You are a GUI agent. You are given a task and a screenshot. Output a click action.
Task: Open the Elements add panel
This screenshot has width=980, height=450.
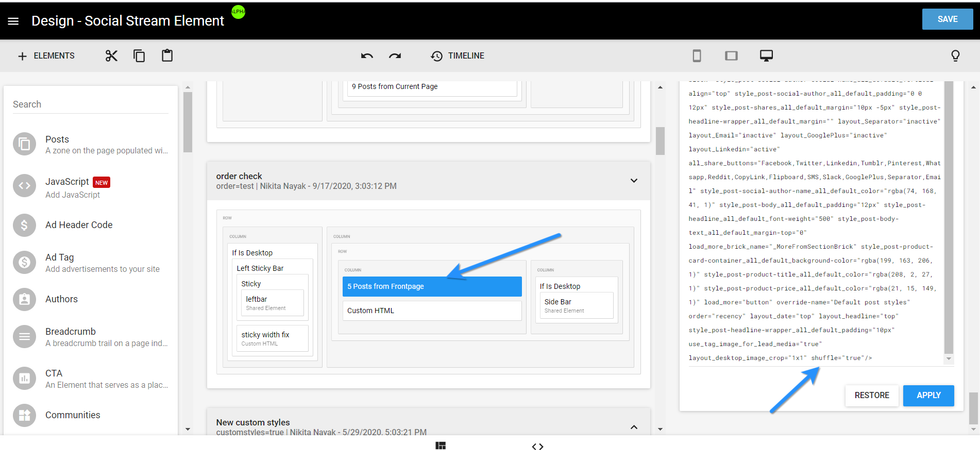pyautogui.click(x=46, y=56)
